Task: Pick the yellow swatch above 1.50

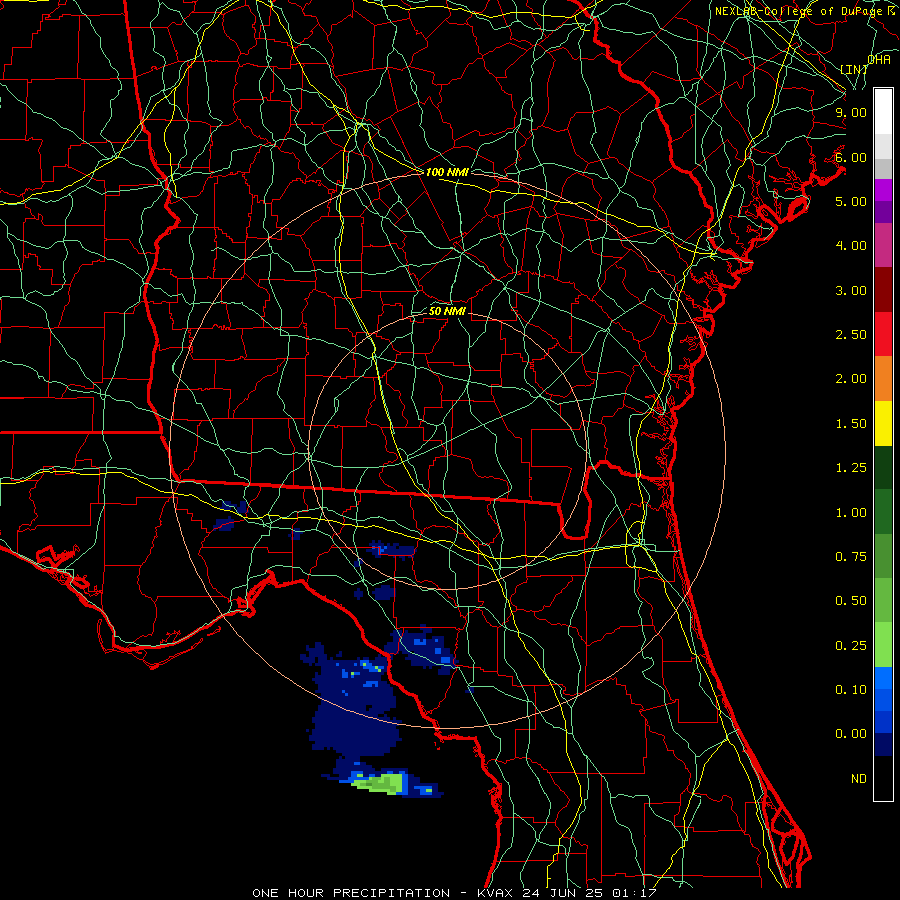Action: [883, 423]
